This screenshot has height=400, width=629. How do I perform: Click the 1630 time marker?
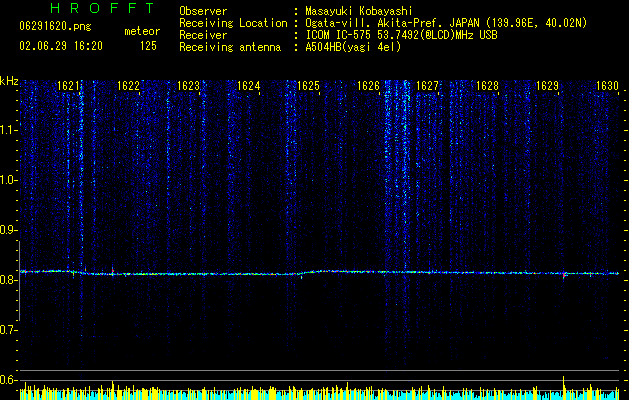point(607,86)
